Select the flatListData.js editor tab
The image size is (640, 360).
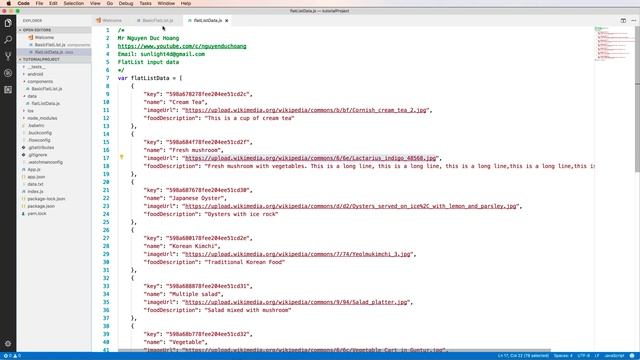(207, 20)
